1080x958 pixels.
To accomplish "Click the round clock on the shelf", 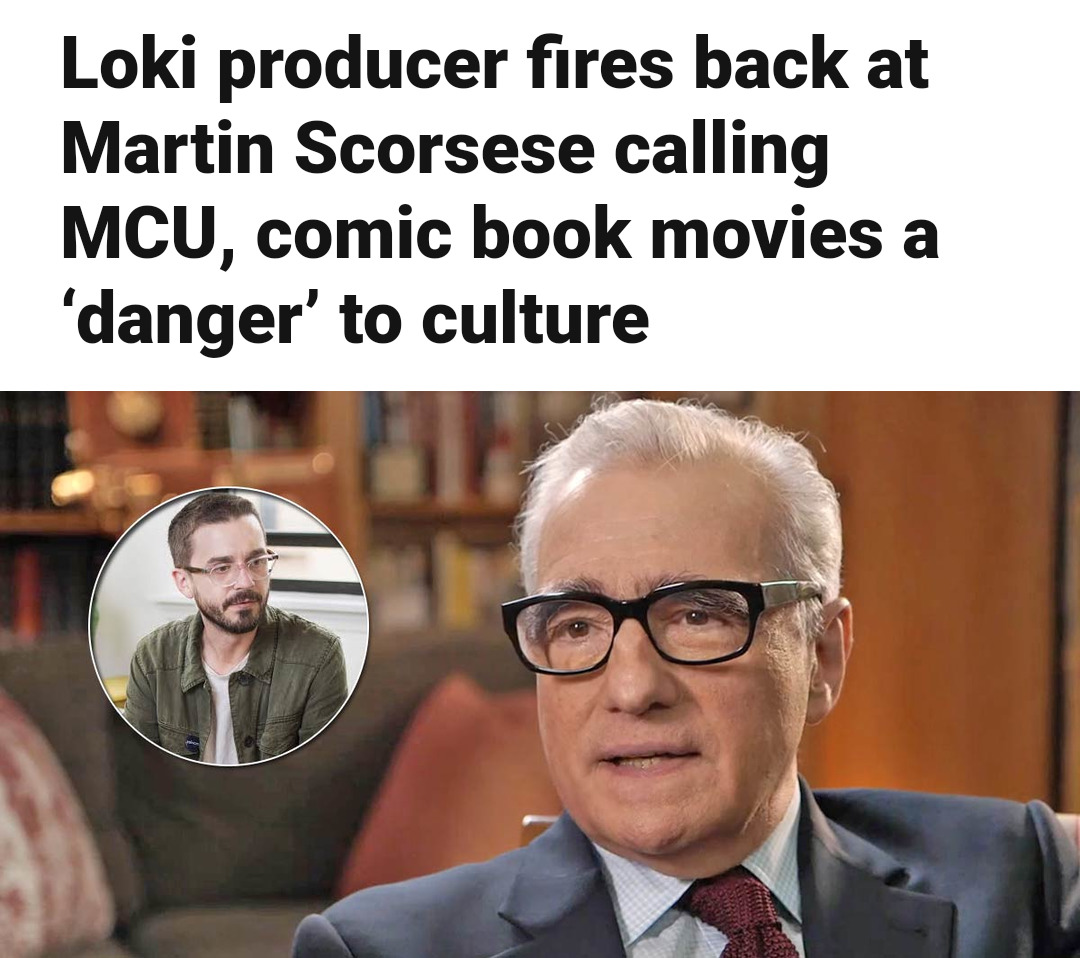I will (x=136, y=415).
